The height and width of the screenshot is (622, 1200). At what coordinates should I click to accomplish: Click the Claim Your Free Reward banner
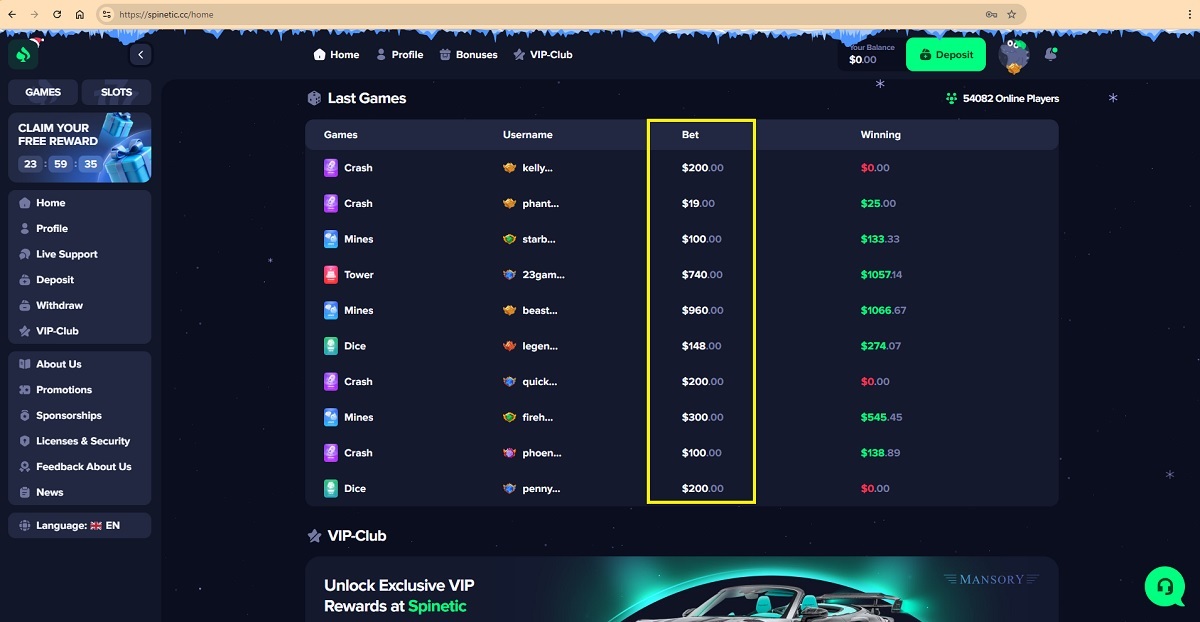point(80,147)
